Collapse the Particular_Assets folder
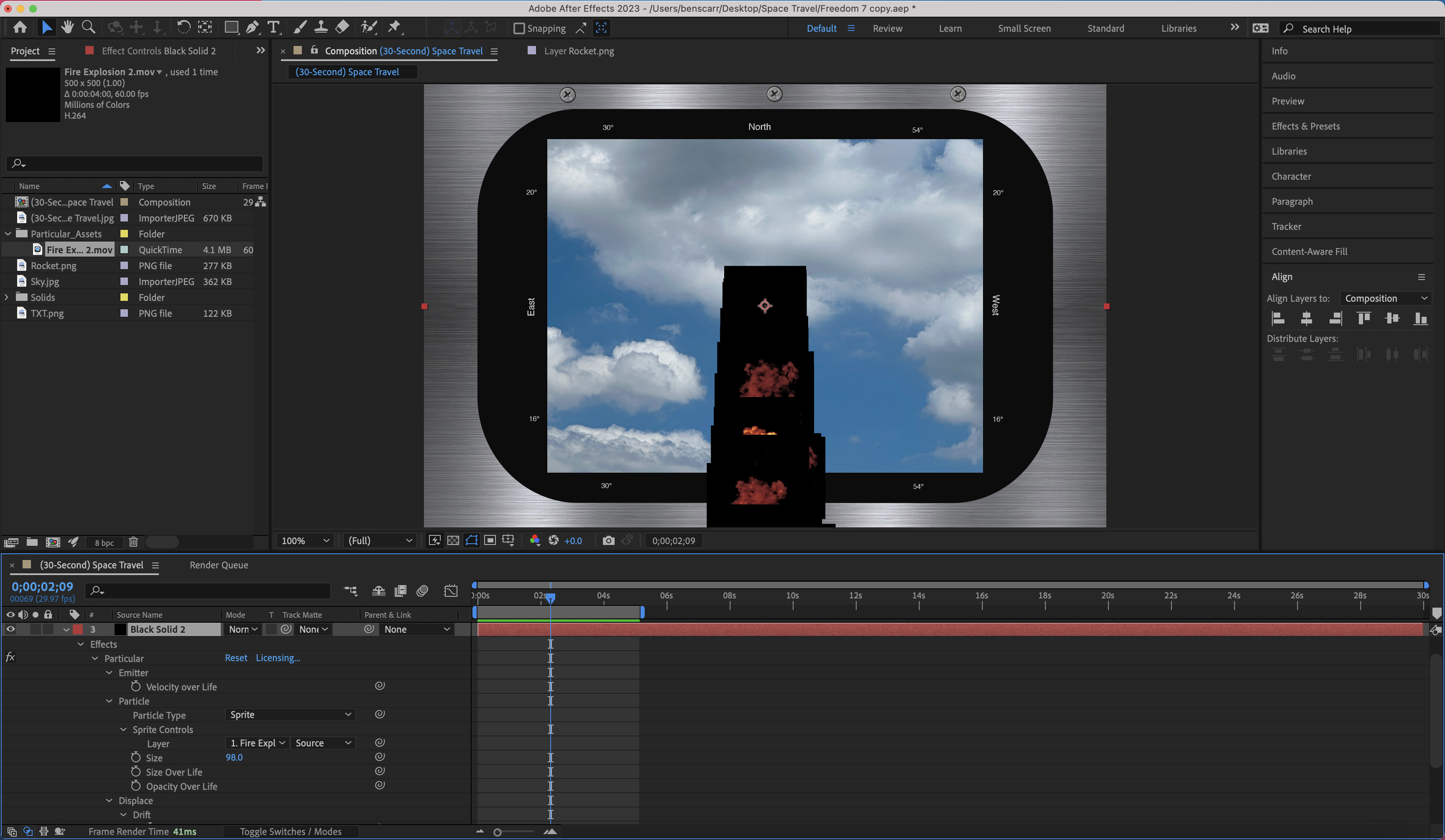This screenshot has width=1445, height=840. point(8,233)
